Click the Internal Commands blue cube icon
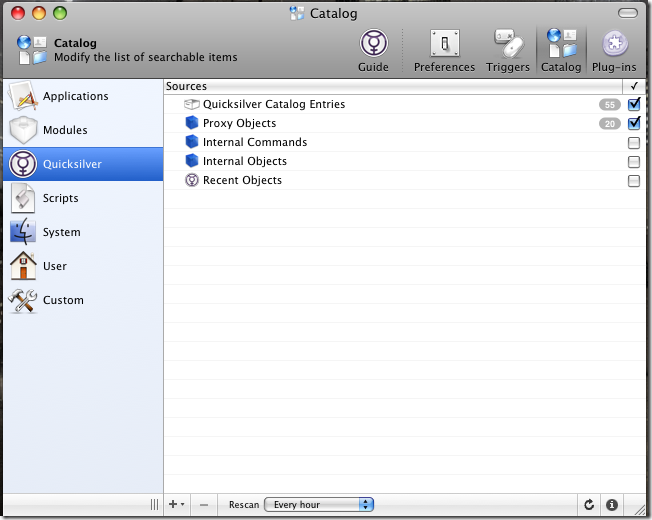This screenshot has height=520, width=652. pyautogui.click(x=192, y=142)
